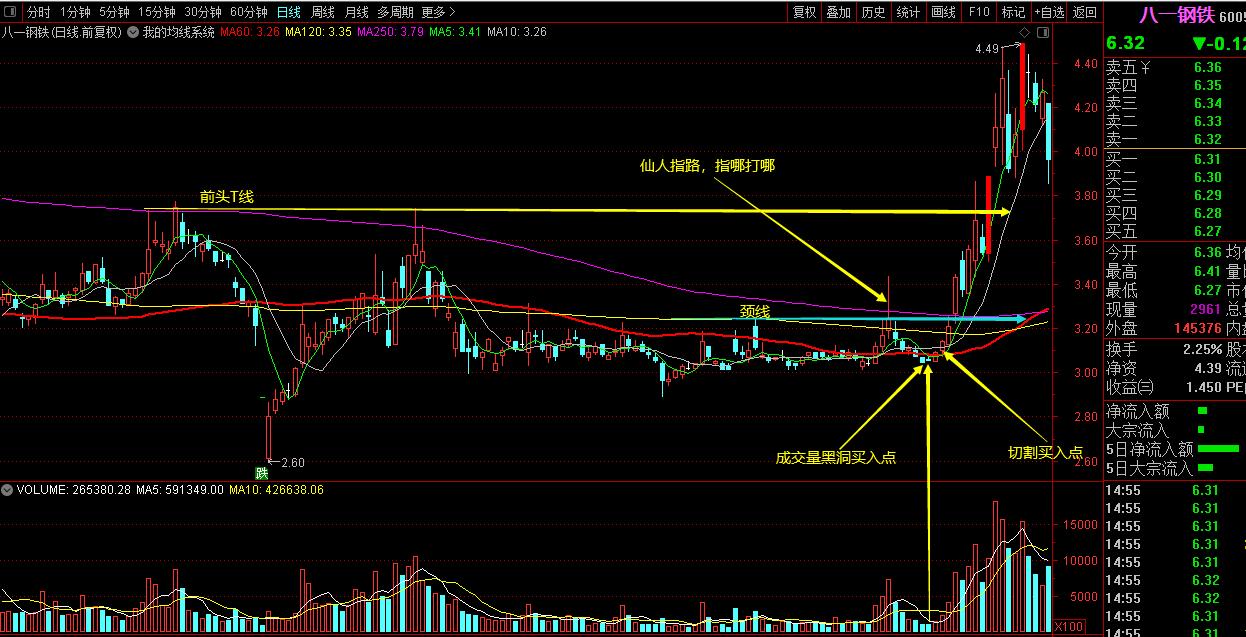Image resolution: width=1246 pixels, height=637 pixels.
Task: Click the diamond icon near chart top-right
Action: [1024, 32]
